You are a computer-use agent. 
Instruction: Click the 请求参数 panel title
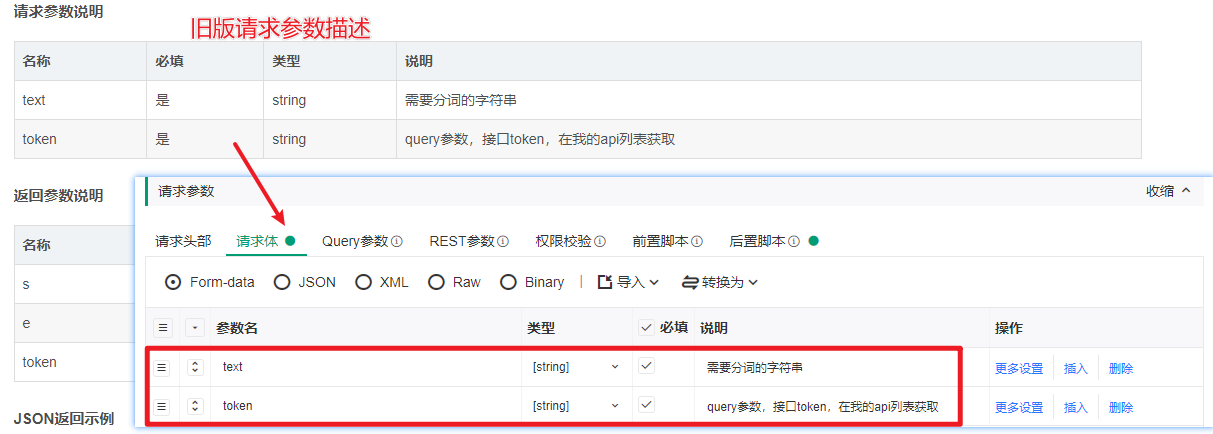point(186,191)
